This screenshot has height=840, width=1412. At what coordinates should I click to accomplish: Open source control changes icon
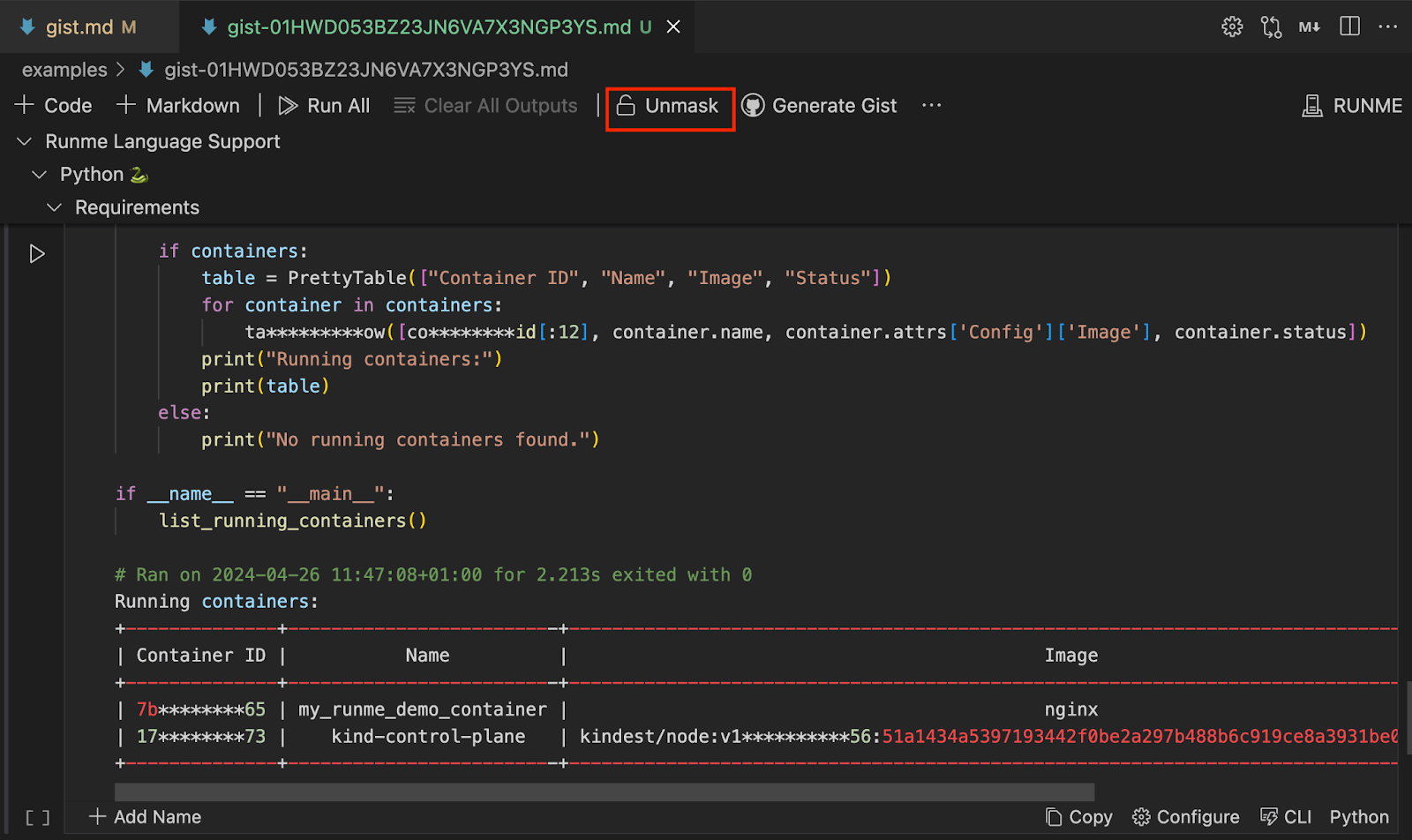[1271, 26]
